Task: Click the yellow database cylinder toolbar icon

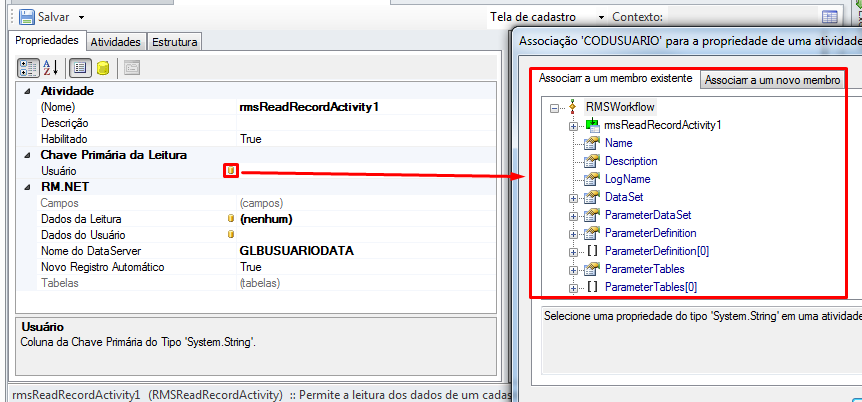Action: pos(103,68)
